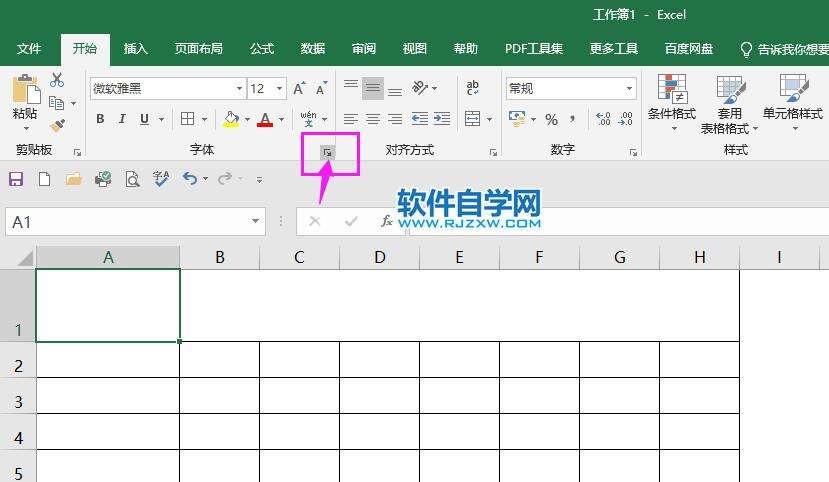829x482 pixels.
Task: Click the Paste clipboard icon
Action: pos(25,89)
